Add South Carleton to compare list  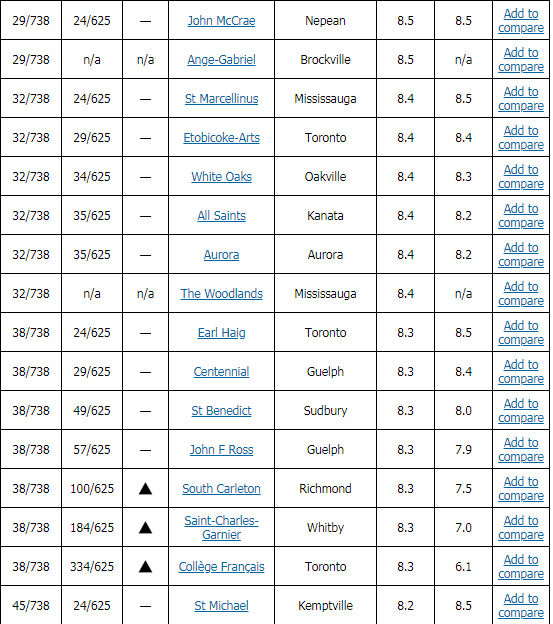pos(521,489)
